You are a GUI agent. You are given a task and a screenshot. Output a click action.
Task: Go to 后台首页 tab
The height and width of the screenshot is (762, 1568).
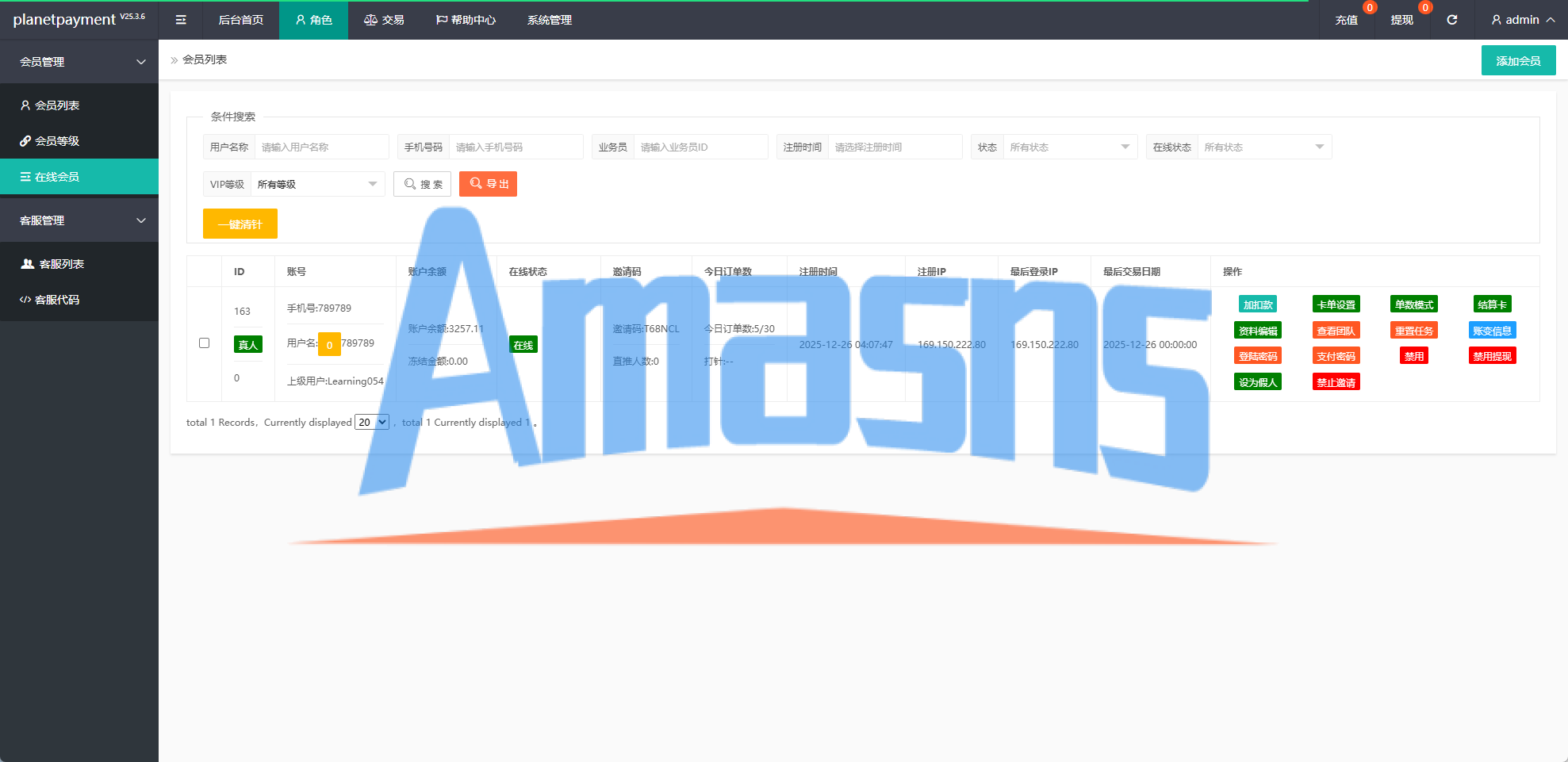point(241,20)
